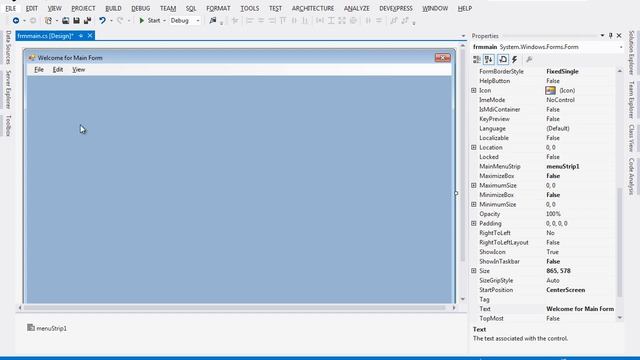Image resolution: width=640 pixels, height=360 pixels.
Task: Open the Debug configuration dropdown
Action: tap(198, 20)
